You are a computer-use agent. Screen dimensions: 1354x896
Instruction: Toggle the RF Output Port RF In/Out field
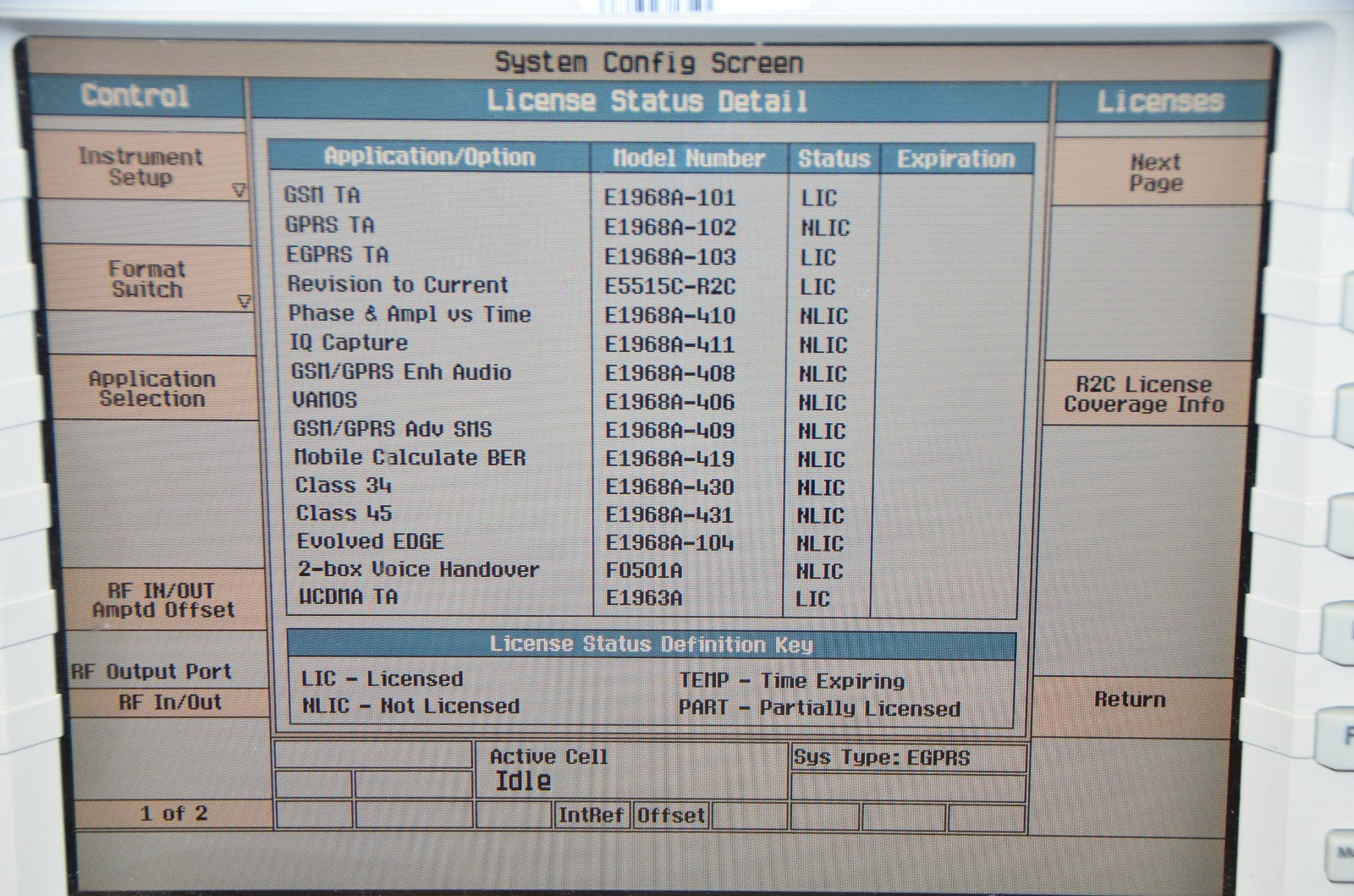(170, 702)
